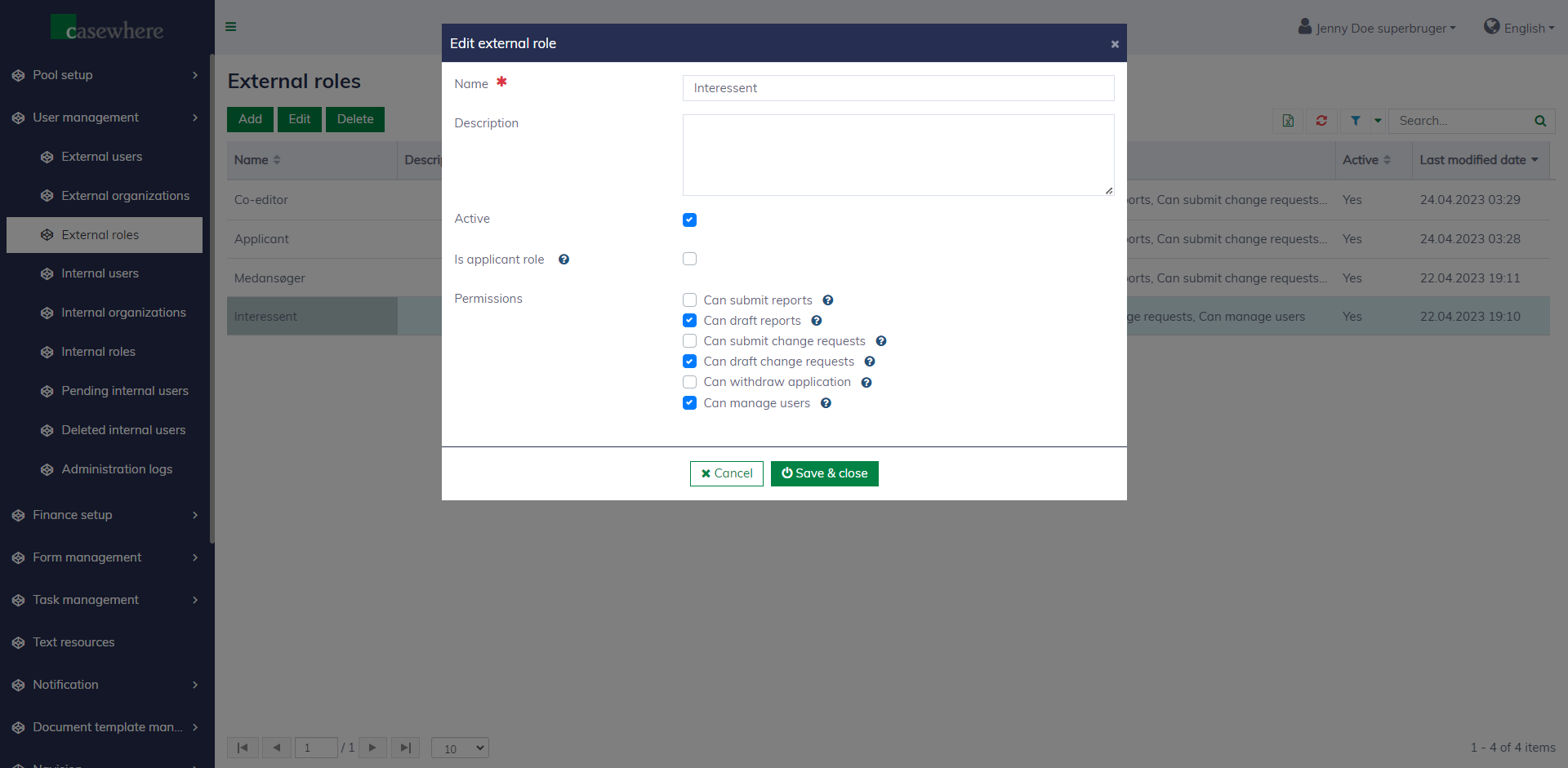This screenshot has width=1568, height=768.
Task: Open the page size dropdown
Action: click(460, 748)
